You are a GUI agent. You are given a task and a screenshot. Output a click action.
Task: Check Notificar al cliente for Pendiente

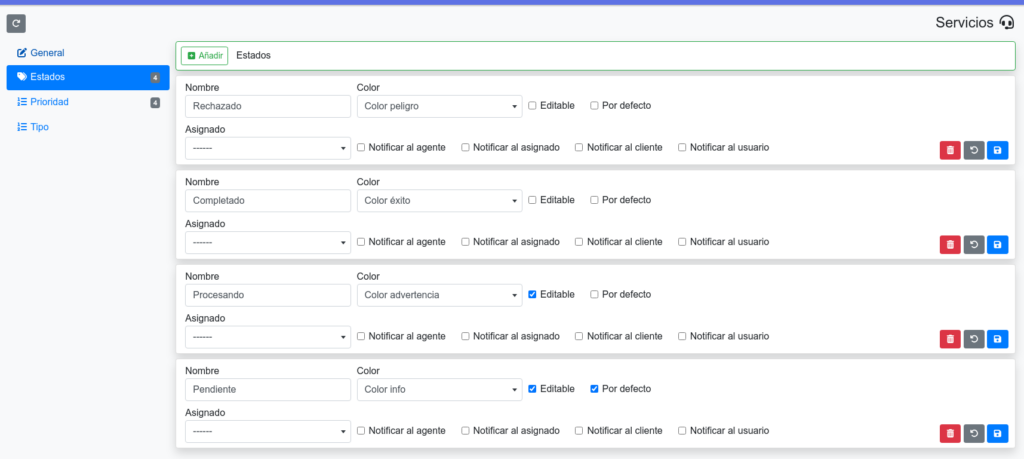pos(579,431)
